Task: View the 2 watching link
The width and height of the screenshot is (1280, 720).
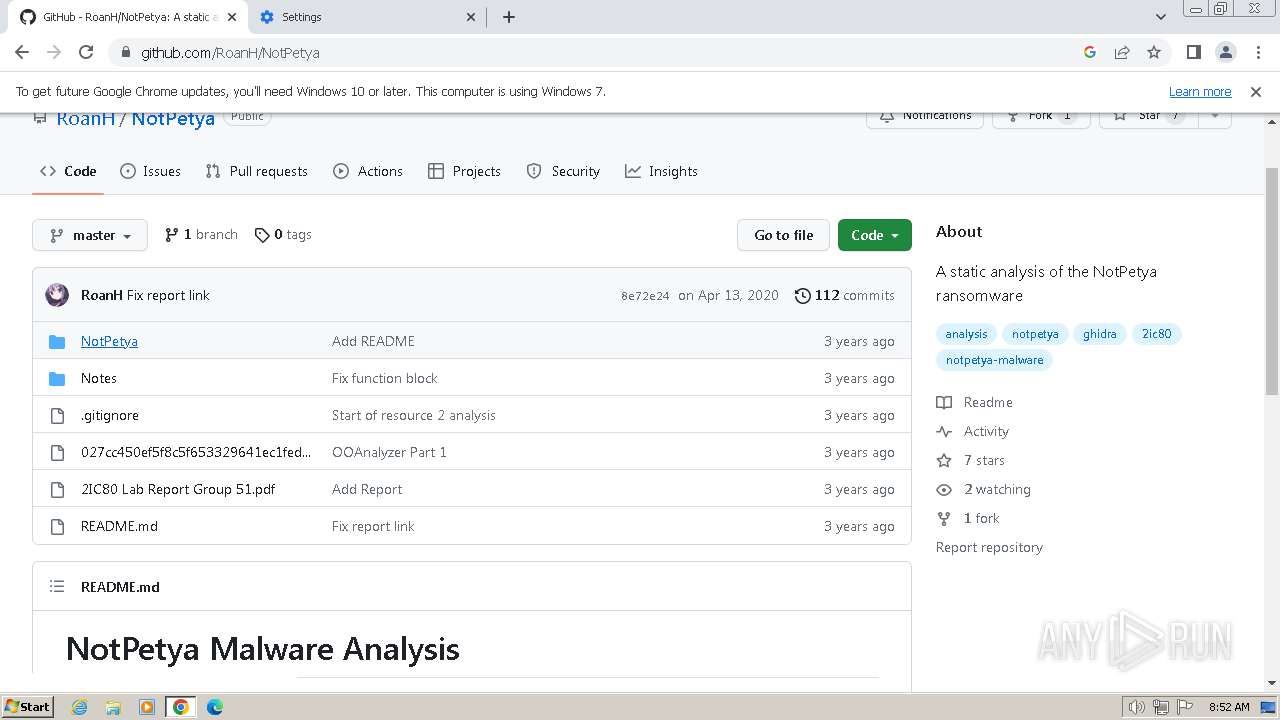Action: (984, 489)
